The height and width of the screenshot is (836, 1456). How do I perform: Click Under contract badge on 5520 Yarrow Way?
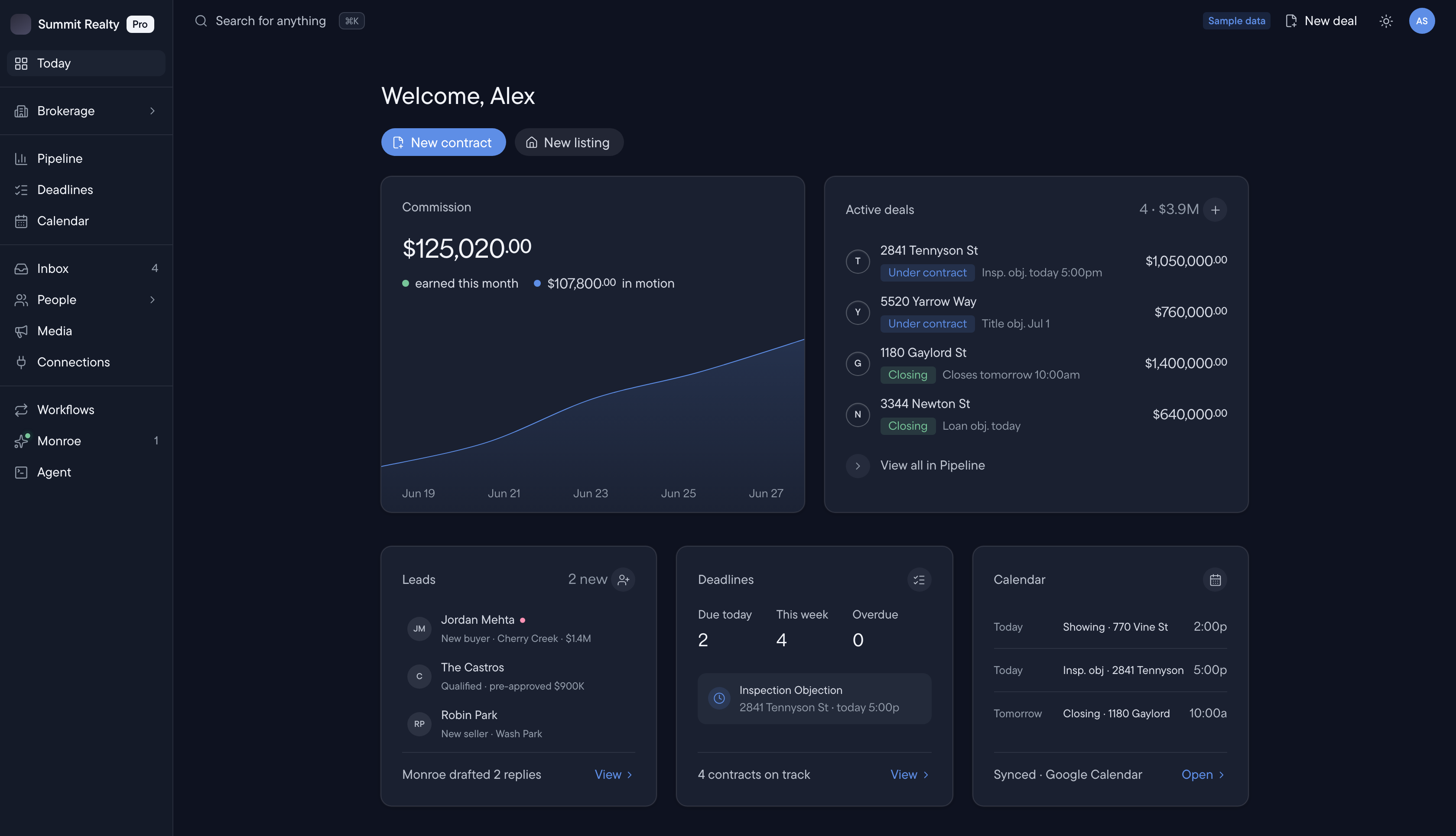pos(927,324)
